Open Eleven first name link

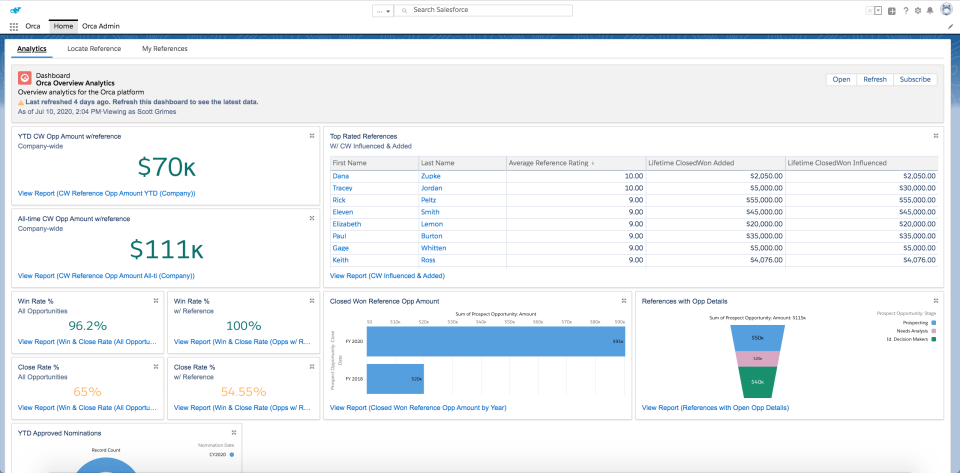pos(342,212)
